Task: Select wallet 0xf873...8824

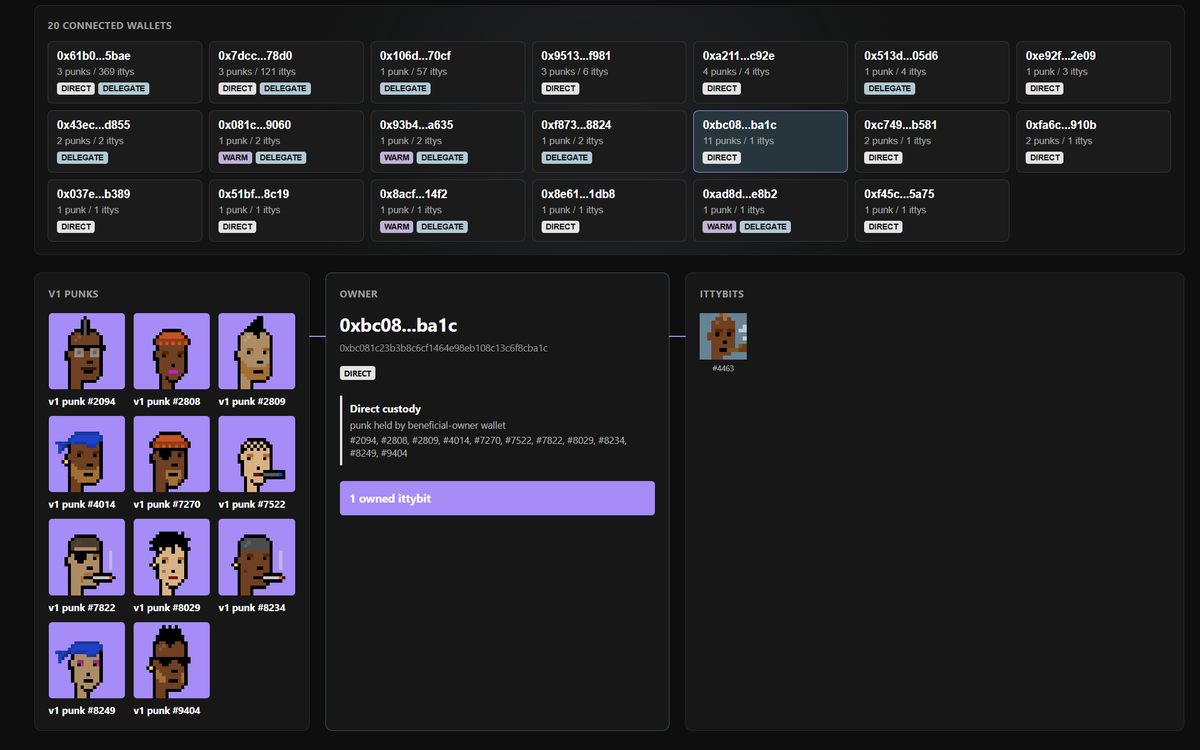Action: tap(609, 141)
